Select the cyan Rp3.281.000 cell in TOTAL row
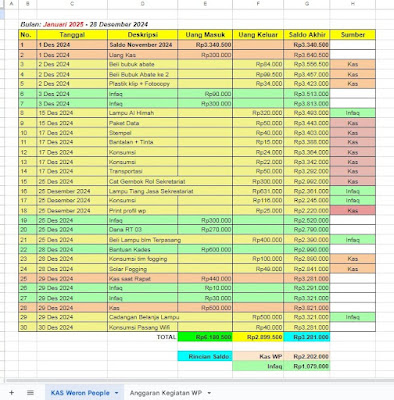 pyautogui.click(x=307, y=337)
